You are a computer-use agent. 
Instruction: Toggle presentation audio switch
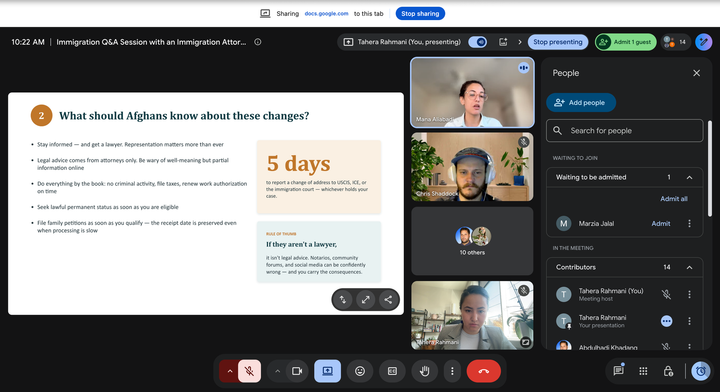coord(478,42)
